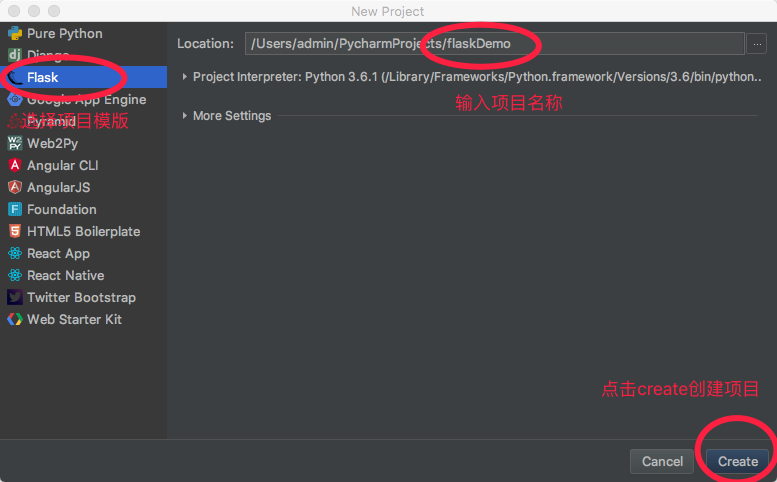Click the Django project icon

(x=15, y=55)
